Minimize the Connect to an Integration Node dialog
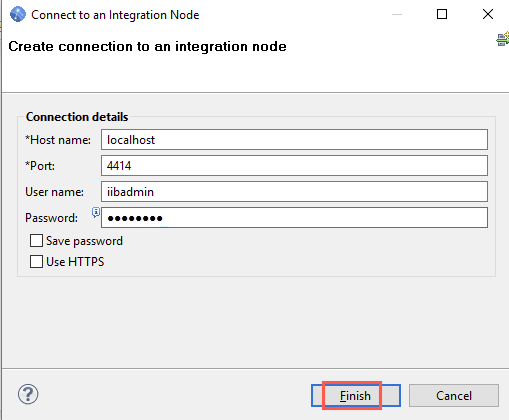Screen dimensions: 509x420 click(x=397, y=14)
